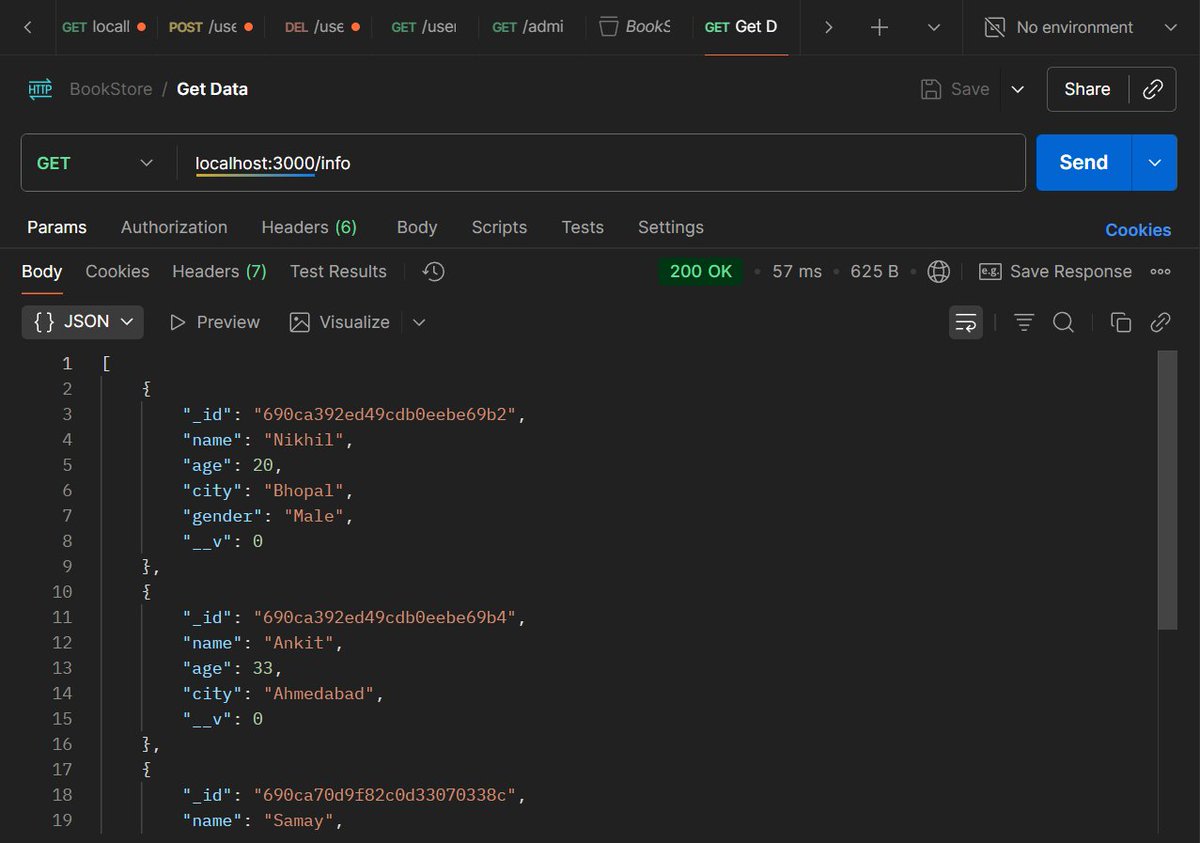
Task: Open the response filter (JSONPath) tool
Action: (1022, 322)
